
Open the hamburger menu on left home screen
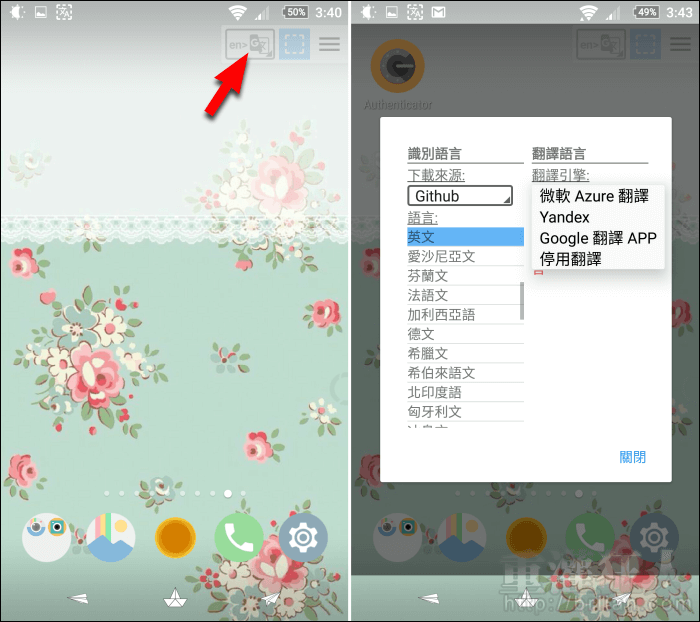(329, 45)
